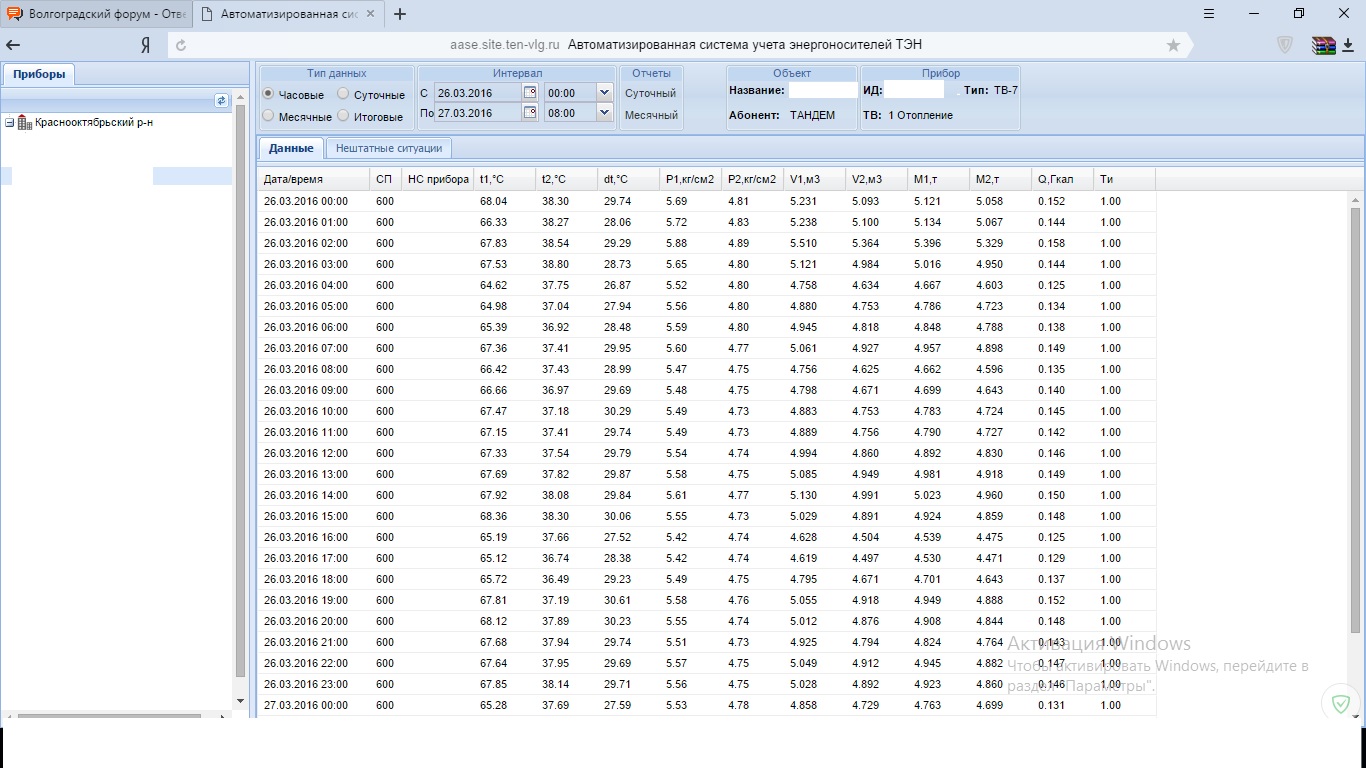This screenshot has height=768, width=1366.
Task: Open calendar picker for end date 27.03.2016
Action: coord(530,113)
